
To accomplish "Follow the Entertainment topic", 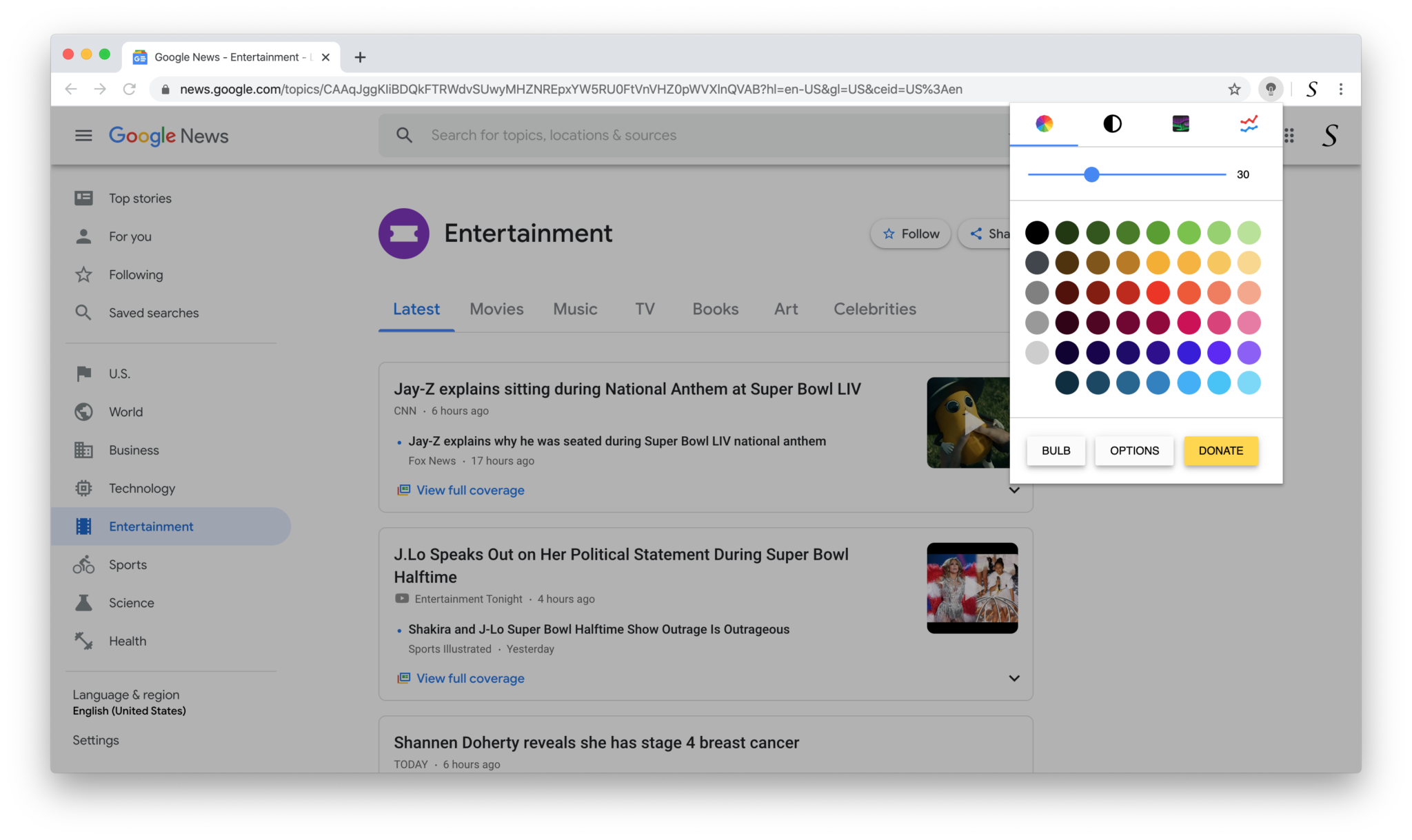I will 911,234.
